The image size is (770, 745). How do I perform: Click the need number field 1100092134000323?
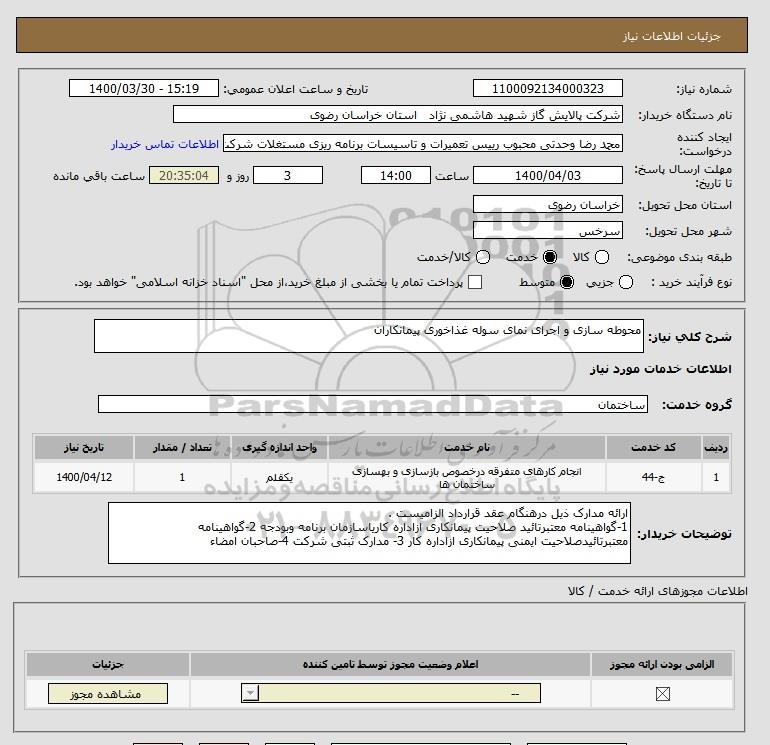point(548,88)
